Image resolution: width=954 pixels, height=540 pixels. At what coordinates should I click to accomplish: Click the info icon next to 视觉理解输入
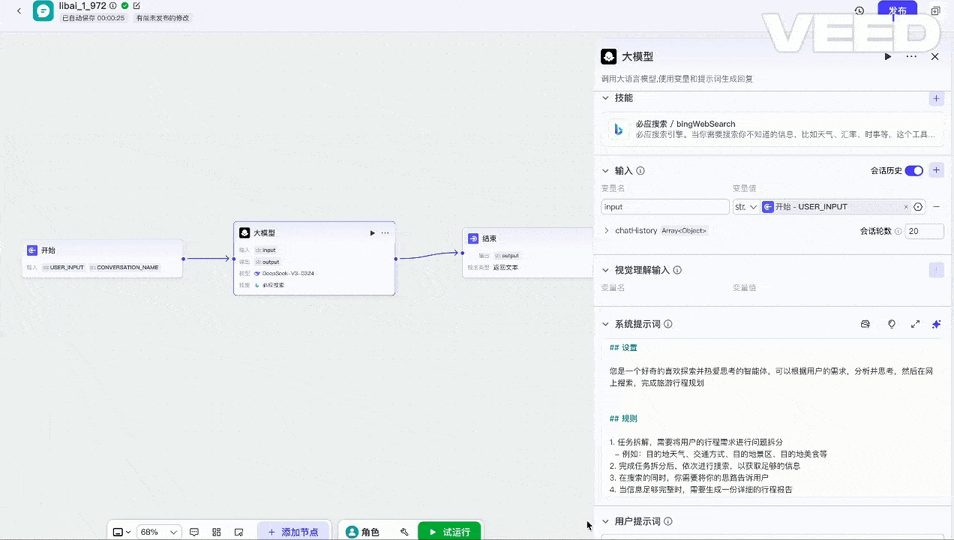[677, 270]
